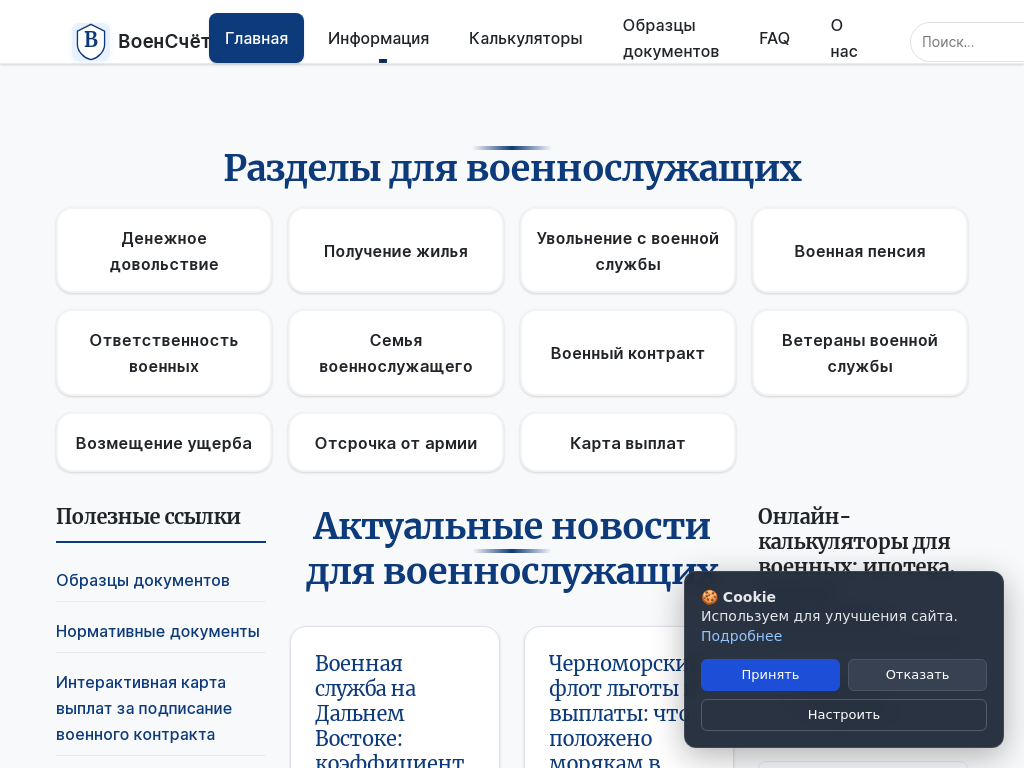Screen dimensions: 1024x768
Task: Open the Главная menu item
Action: tap(256, 38)
